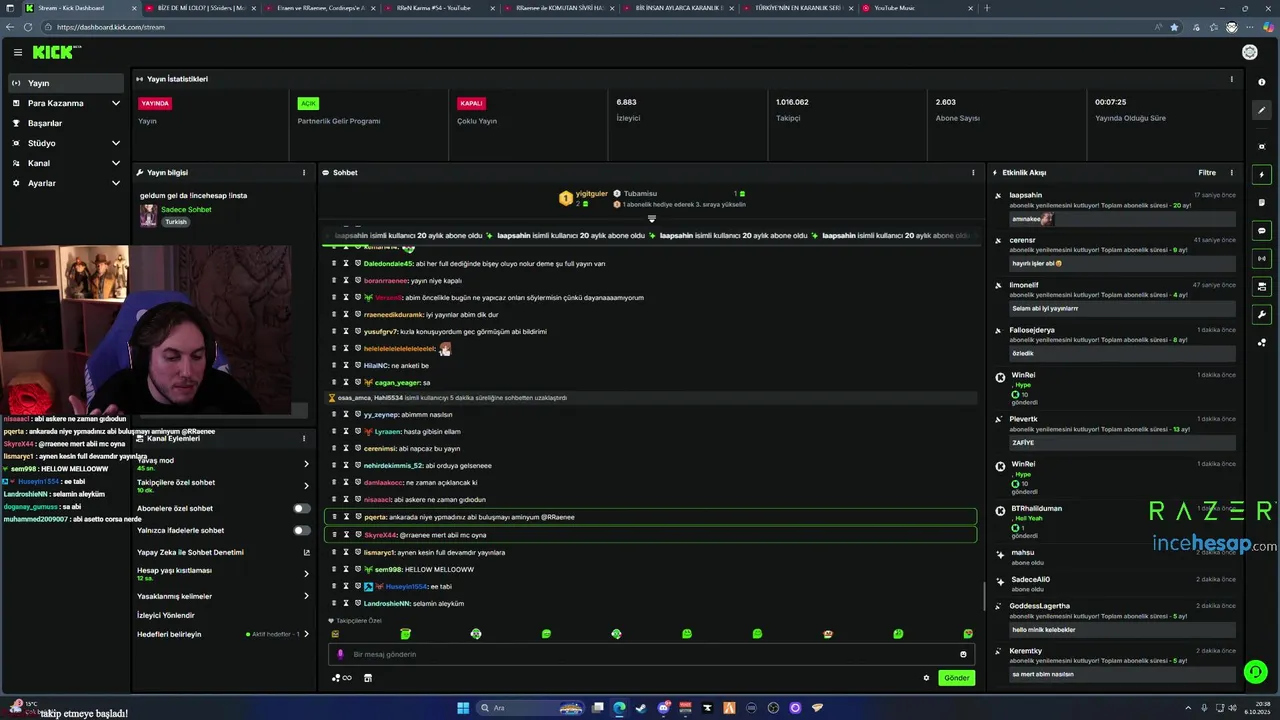Open the Yayın bilgisi three-dot menu
Screen dimensions: 1280x720
[x=304, y=173]
